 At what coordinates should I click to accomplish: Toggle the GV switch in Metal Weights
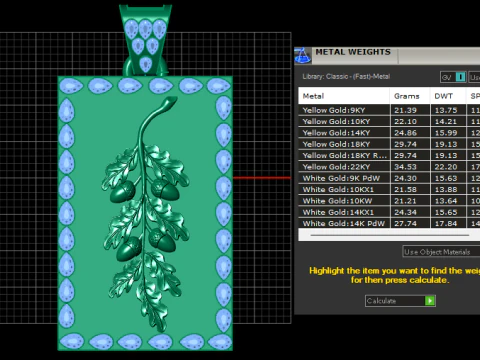click(x=453, y=77)
